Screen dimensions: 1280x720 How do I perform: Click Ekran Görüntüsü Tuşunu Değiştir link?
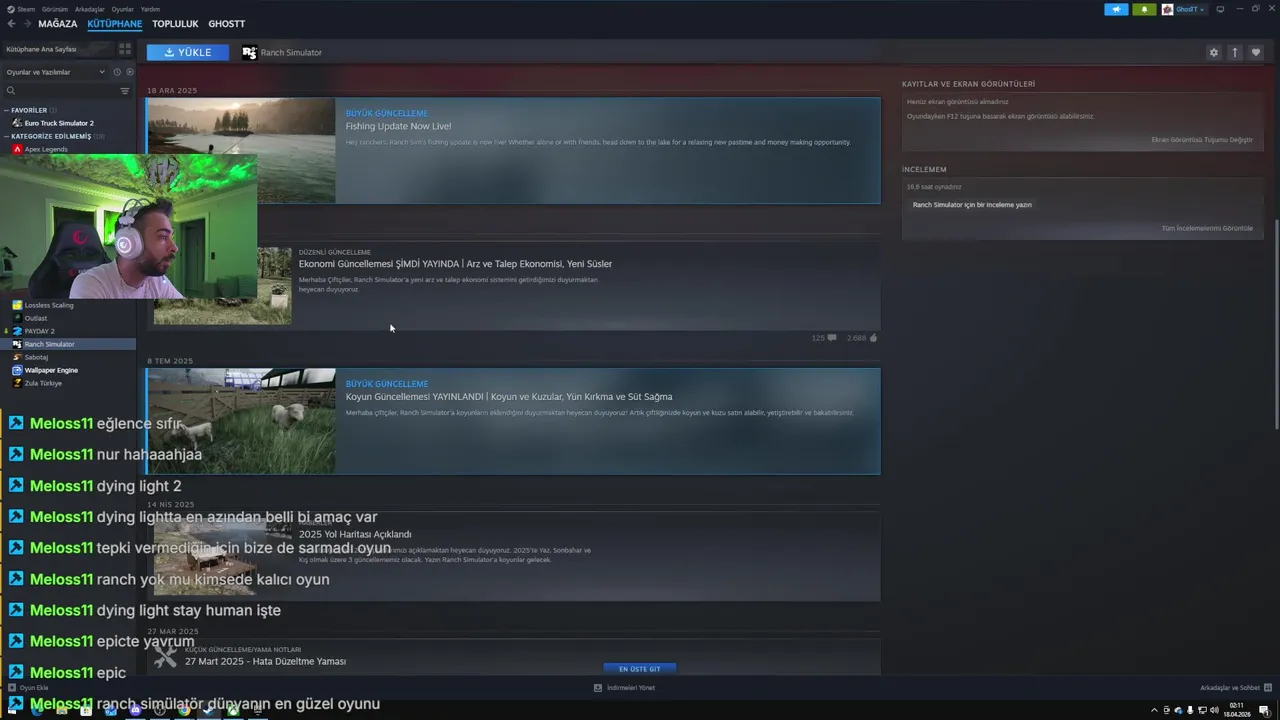pyautogui.click(x=1202, y=140)
